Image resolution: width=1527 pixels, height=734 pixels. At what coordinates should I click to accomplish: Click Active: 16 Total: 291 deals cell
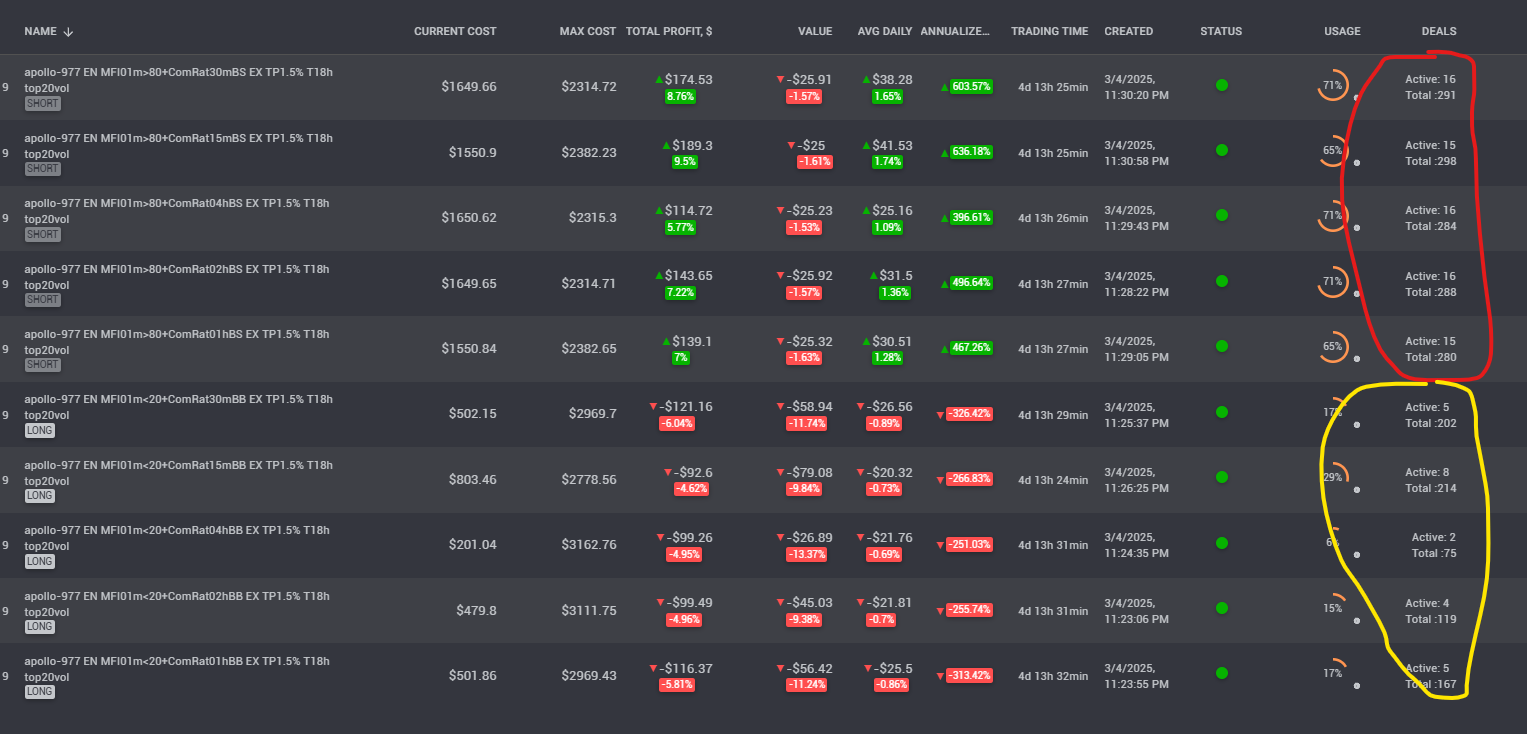pos(1431,87)
